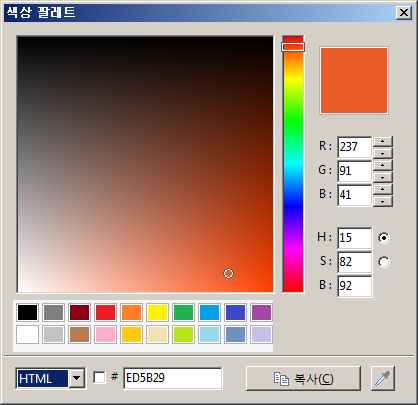Open the HTML format dropdown
The image size is (418, 405).
[x=77, y=378]
